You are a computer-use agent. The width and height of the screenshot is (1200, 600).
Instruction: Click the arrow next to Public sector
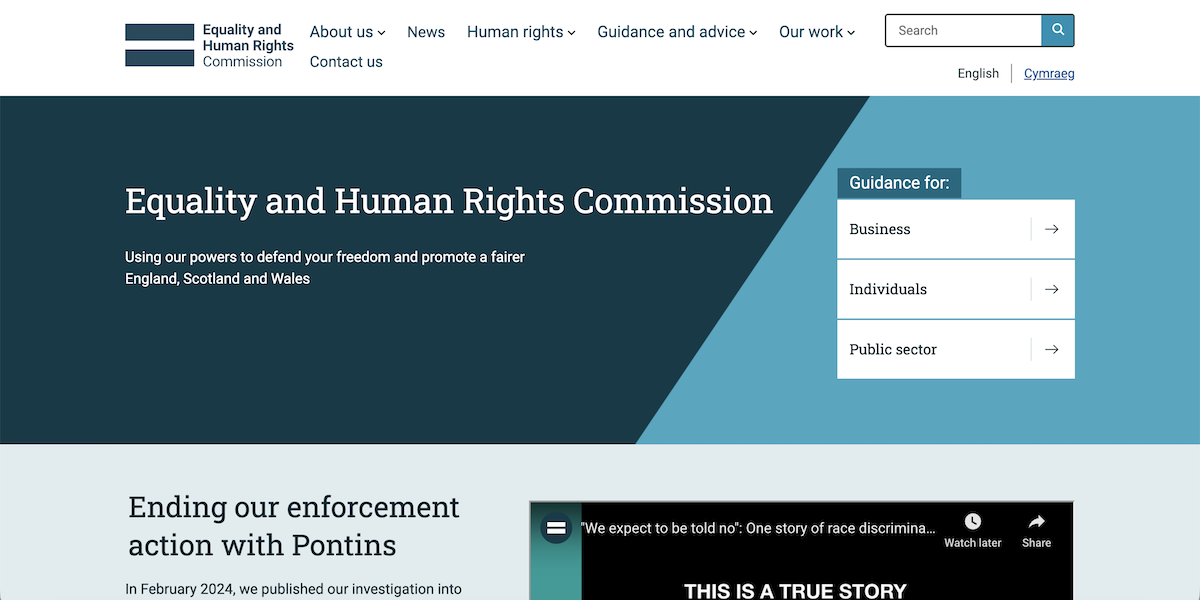click(1051, 349)
